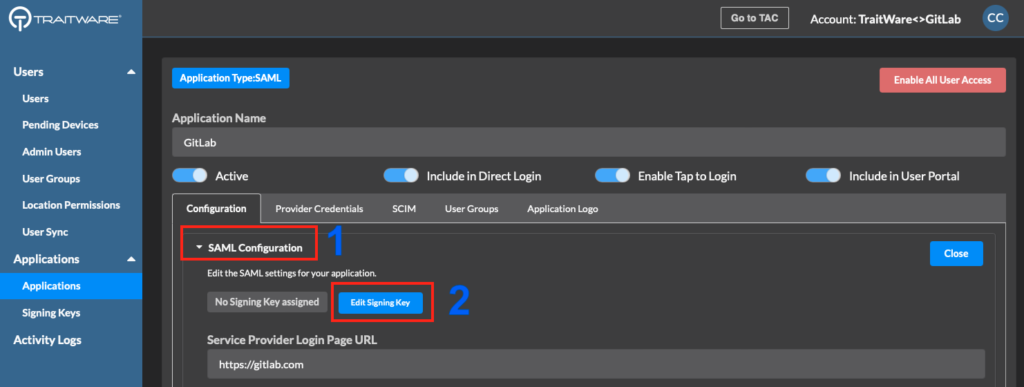
Task: Toggle Include in User Portal
Action: pyautogui.click(x=823, y=176)
